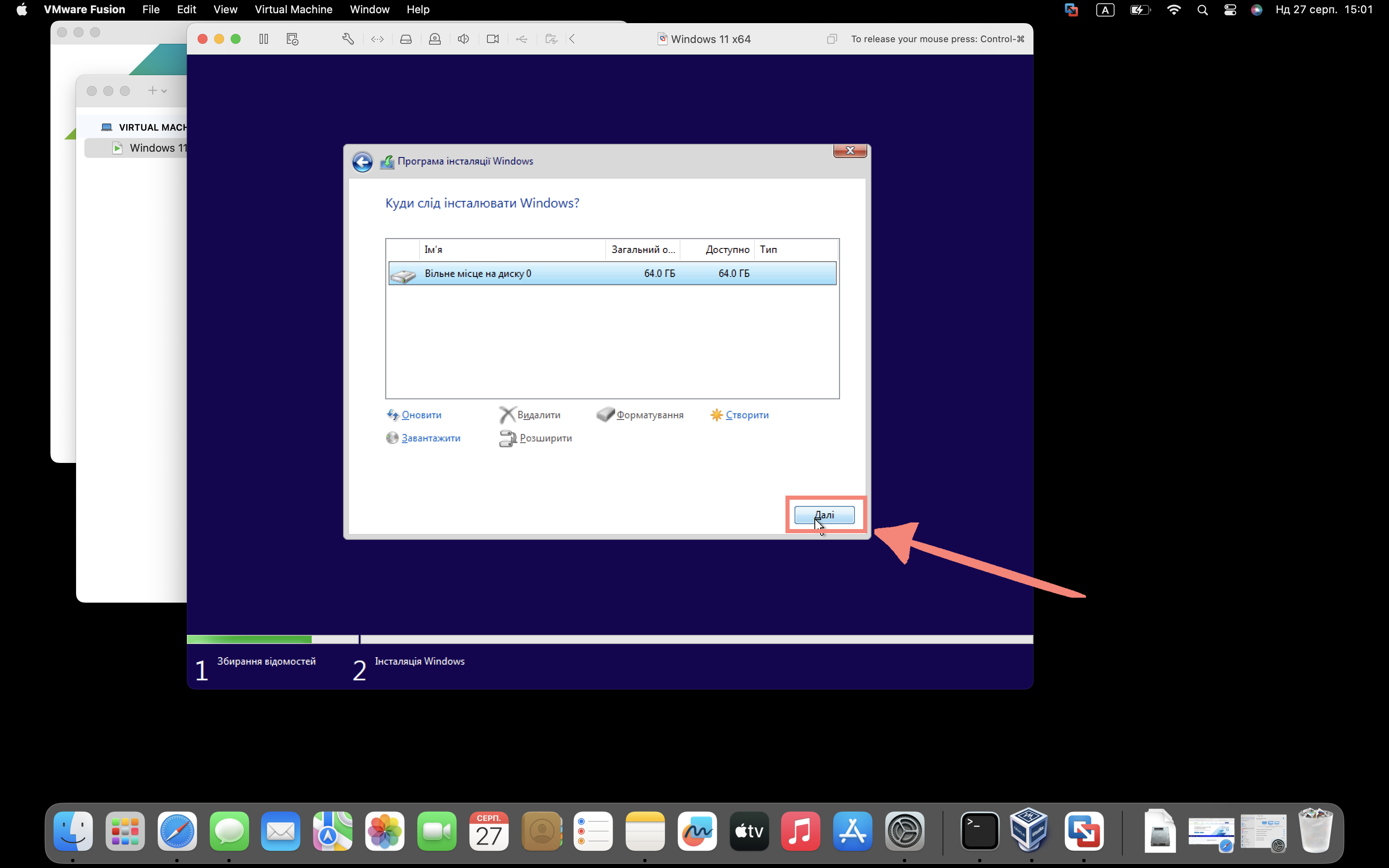1389x868 pixels.
Task: Open Calendar from the Dock
Action: pyautogui.click(x=489, y=831)
